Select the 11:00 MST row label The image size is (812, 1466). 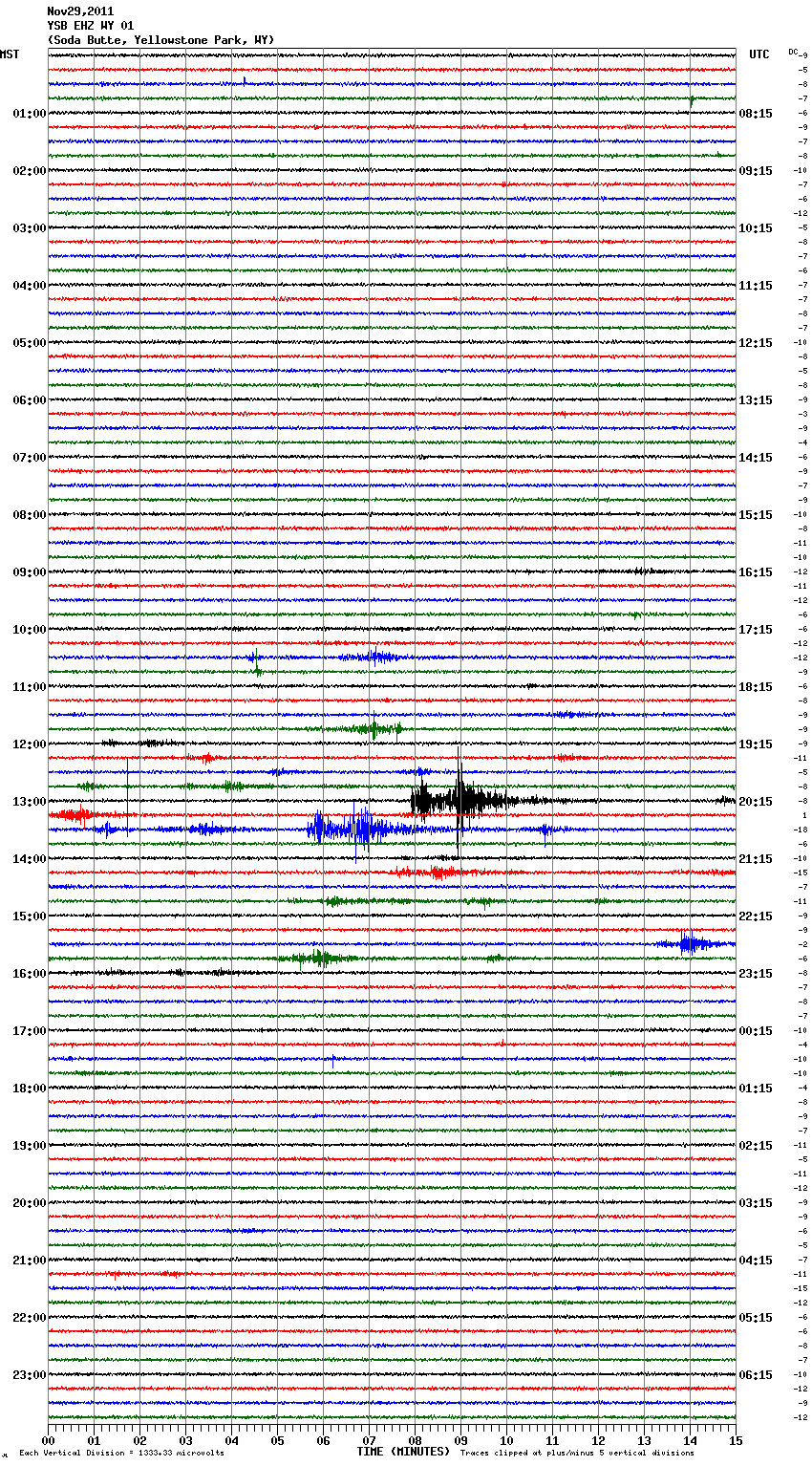(x=30, y=687)
